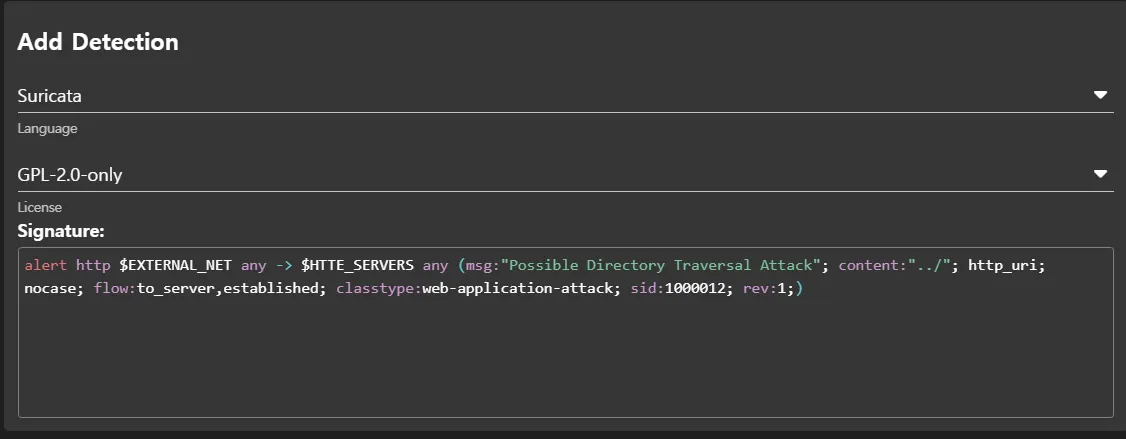
Task: Click the 'Add Detection' heading
Action: tap(98, 42)
